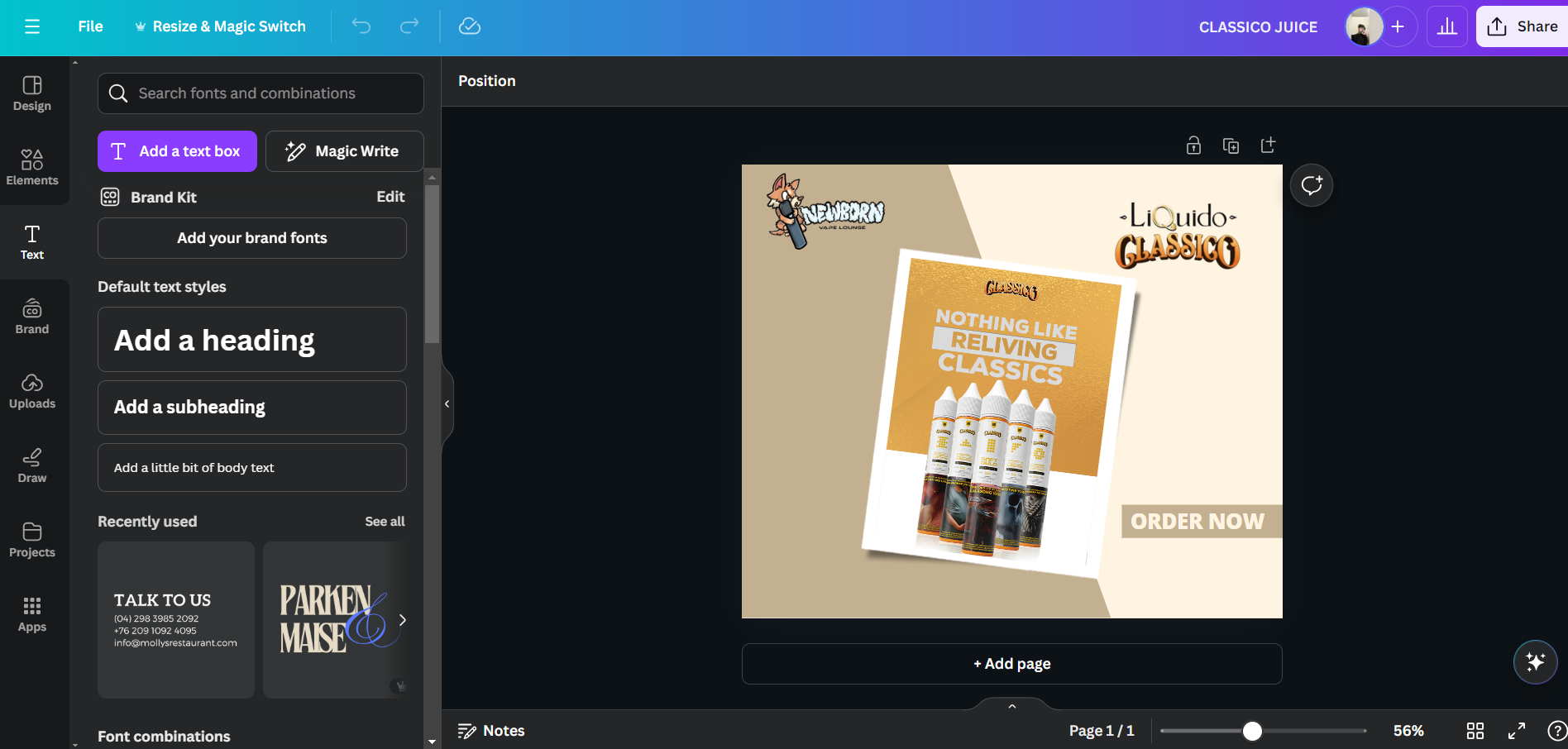
Task: Open the File menu
Action: point(91,26)
